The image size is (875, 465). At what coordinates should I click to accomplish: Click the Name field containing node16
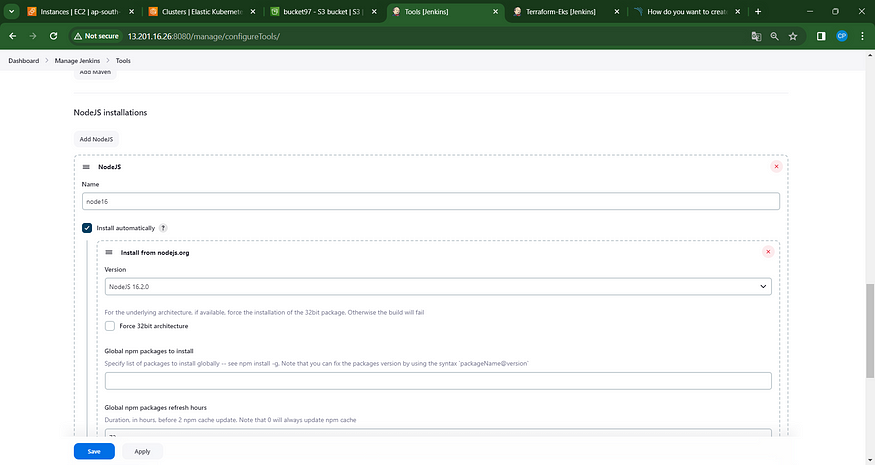431,202
